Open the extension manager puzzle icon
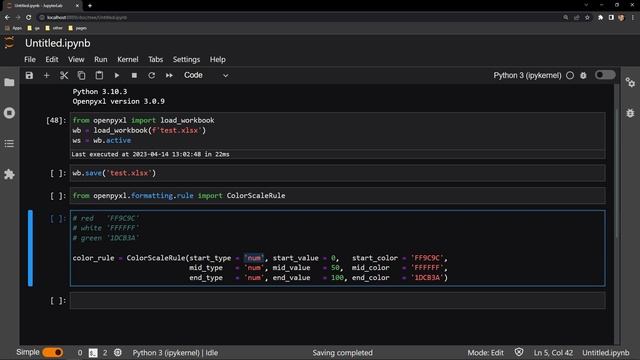This screenshot has width=640, height=360. tap(9, 174)
